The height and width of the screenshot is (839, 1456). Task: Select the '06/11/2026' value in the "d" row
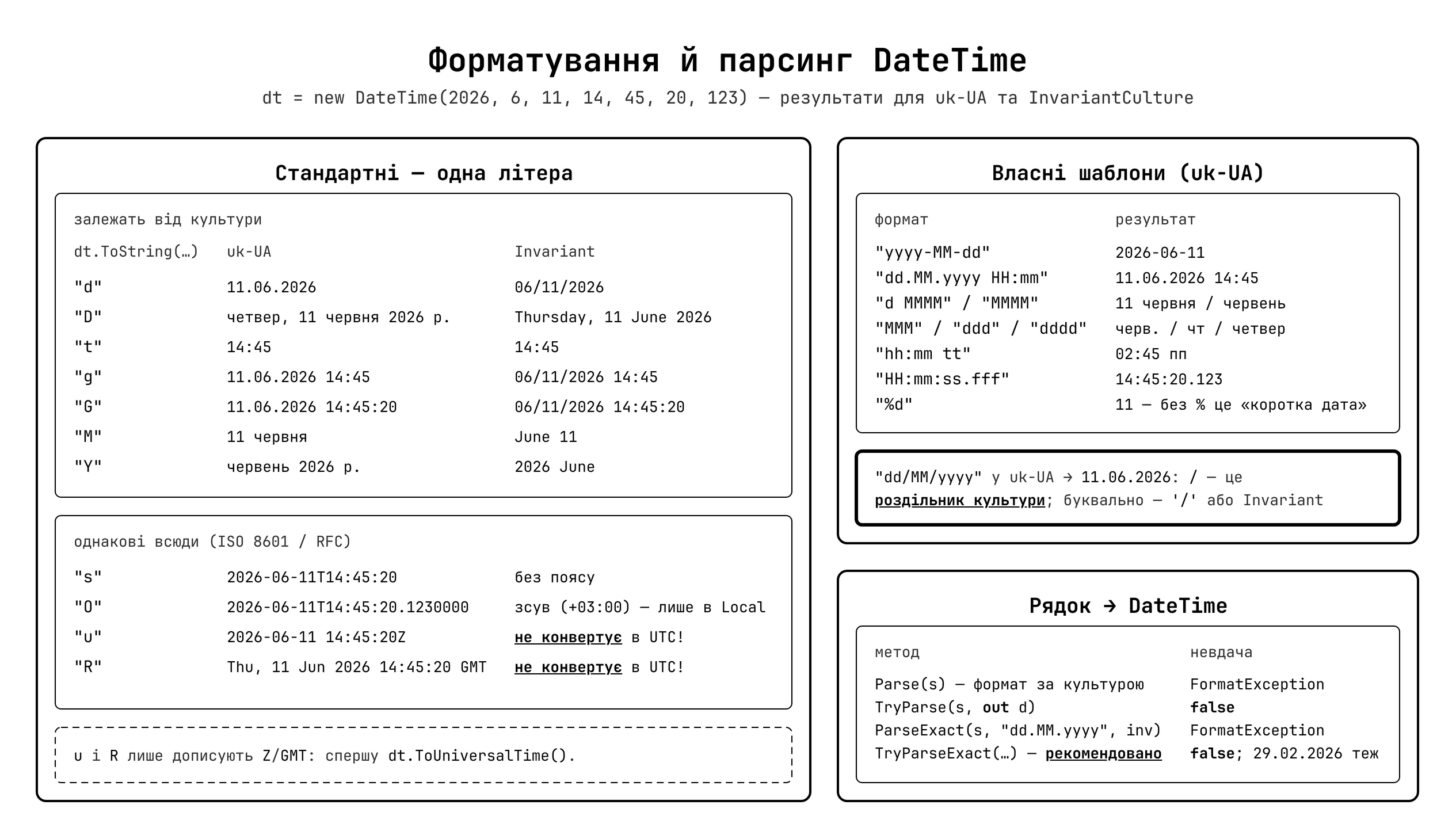click(559, 287)
